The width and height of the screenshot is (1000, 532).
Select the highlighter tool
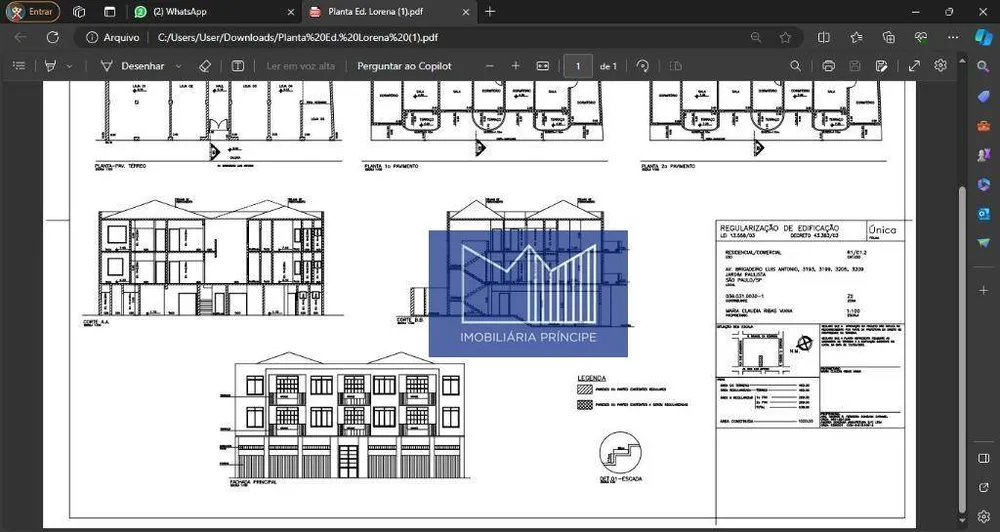coord(50,66)
